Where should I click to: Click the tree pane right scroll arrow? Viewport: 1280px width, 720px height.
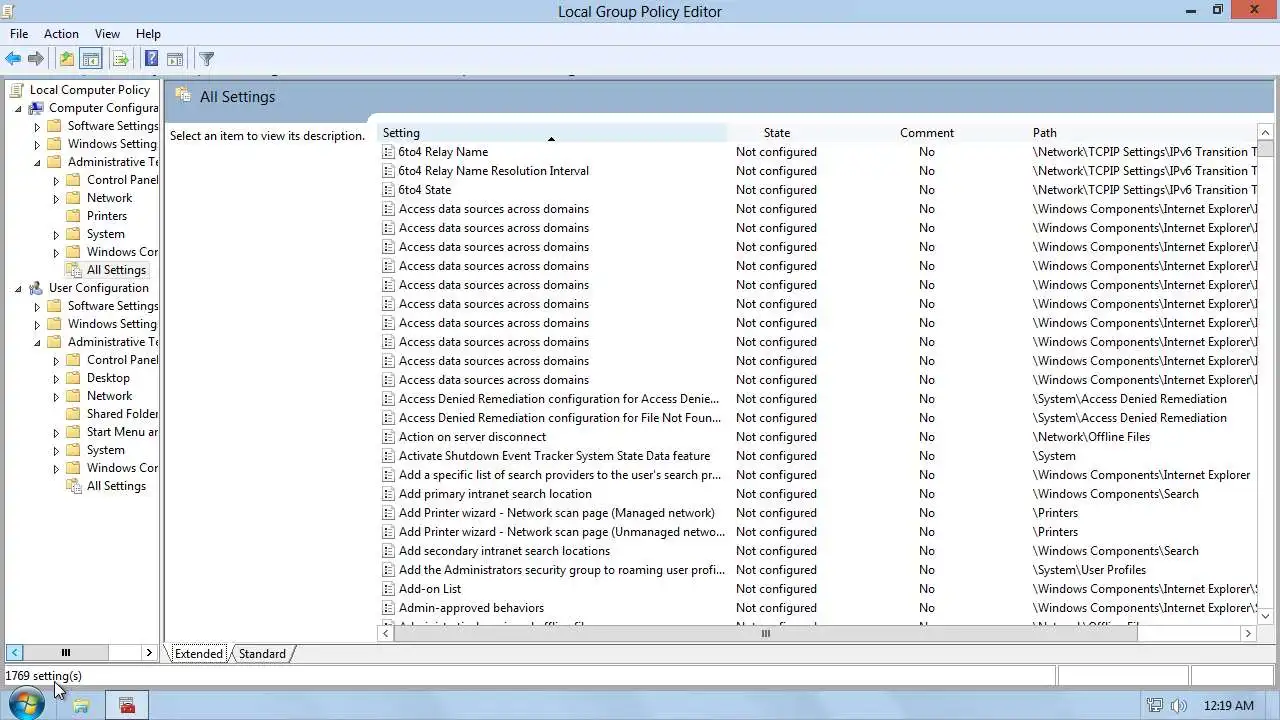click(149, 653)
